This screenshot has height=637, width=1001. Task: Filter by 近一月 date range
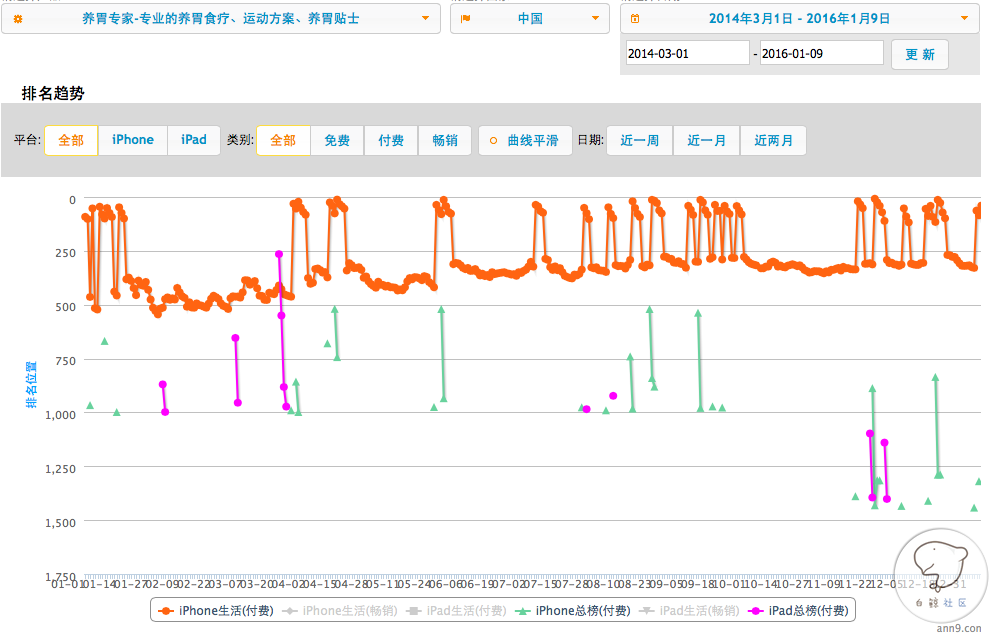706,141
